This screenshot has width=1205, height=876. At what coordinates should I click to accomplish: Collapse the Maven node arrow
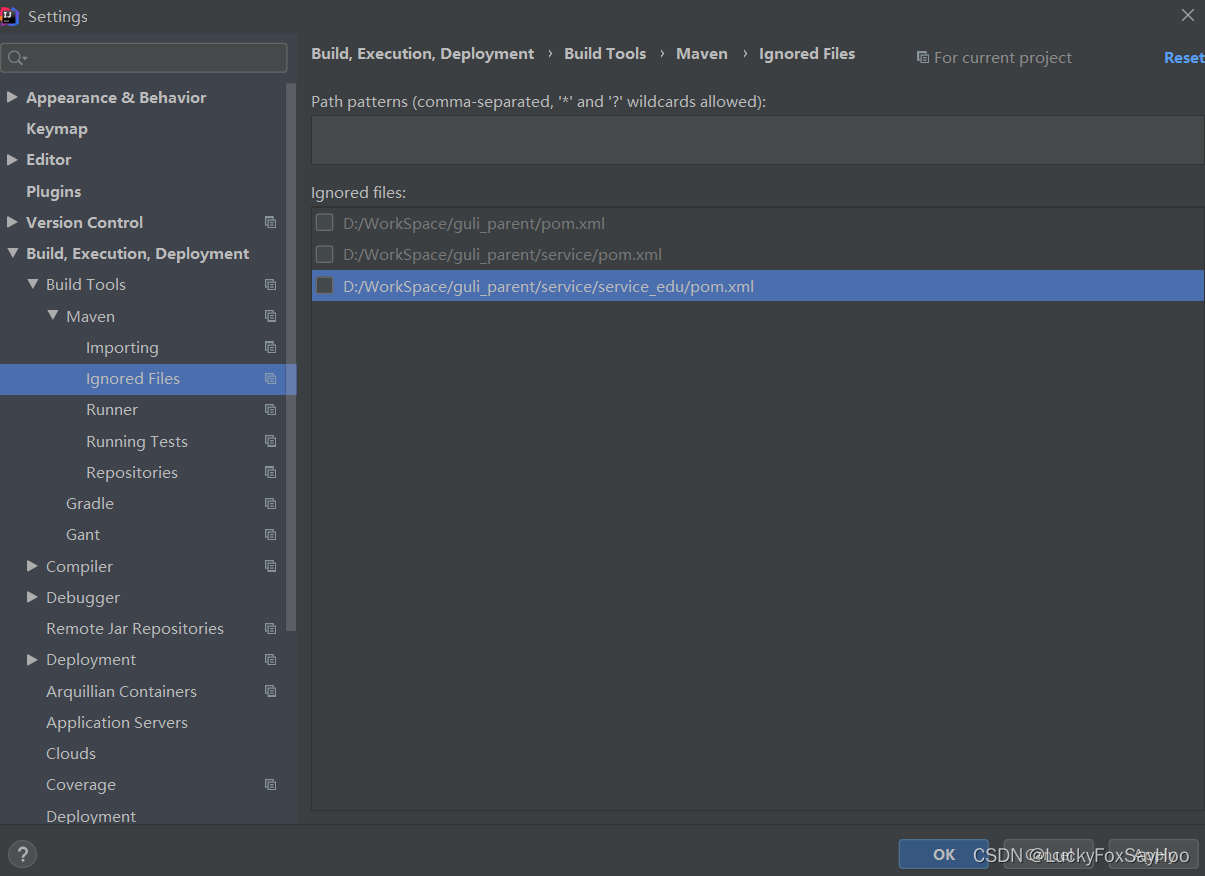53,316
